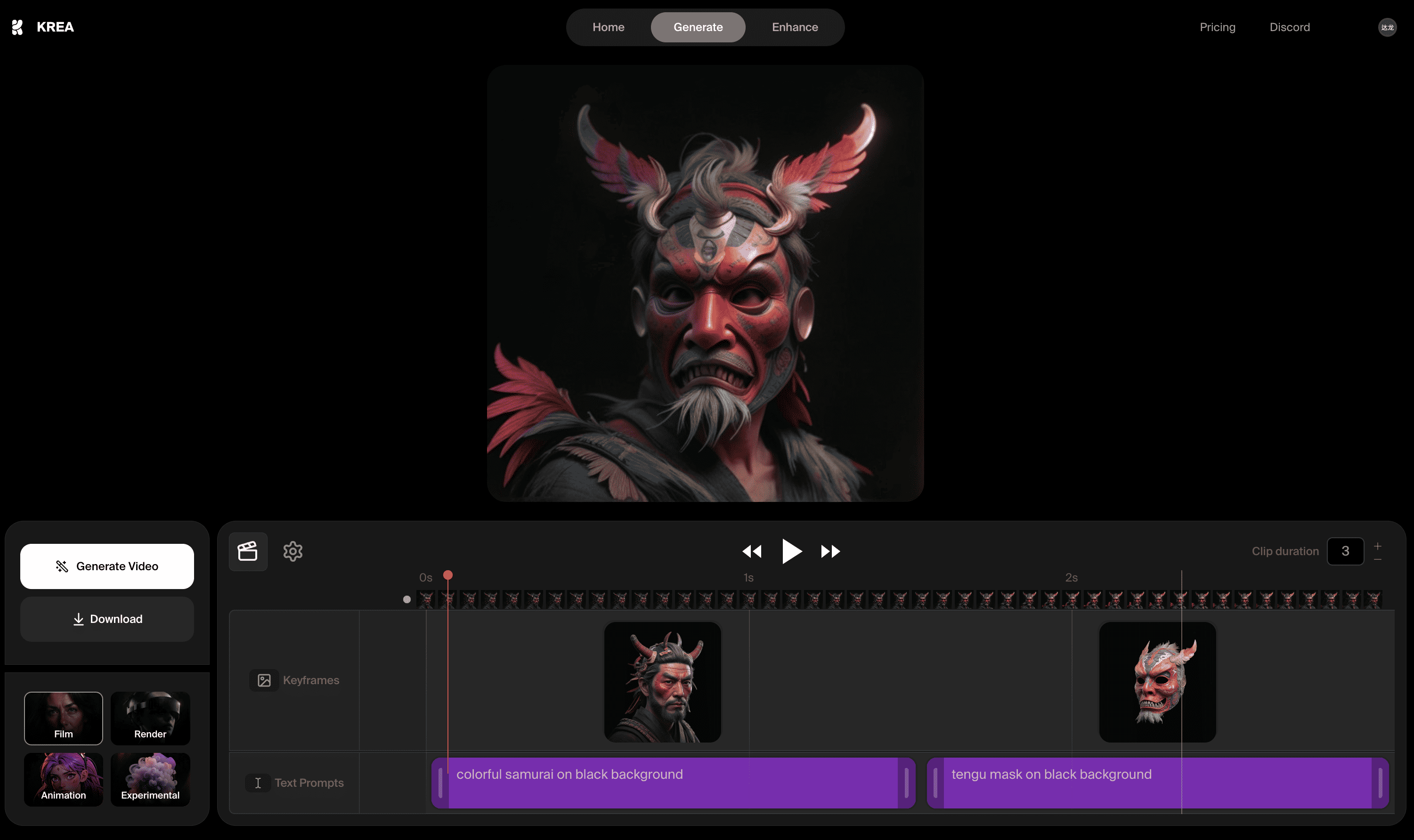This screenshot has height=840, width=1414.
Task: Open the user avatar in the top right
Action: click(x=1387, y=27)
